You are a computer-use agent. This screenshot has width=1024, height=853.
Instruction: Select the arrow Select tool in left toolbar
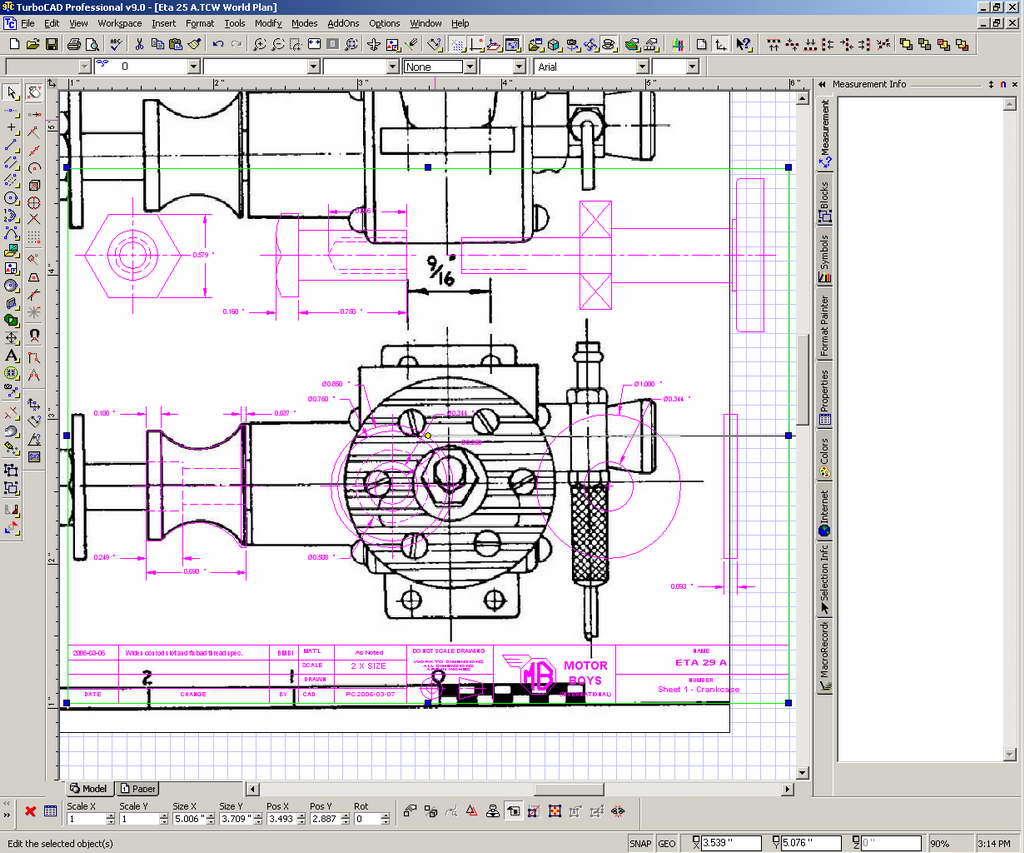tap(12, 92)
